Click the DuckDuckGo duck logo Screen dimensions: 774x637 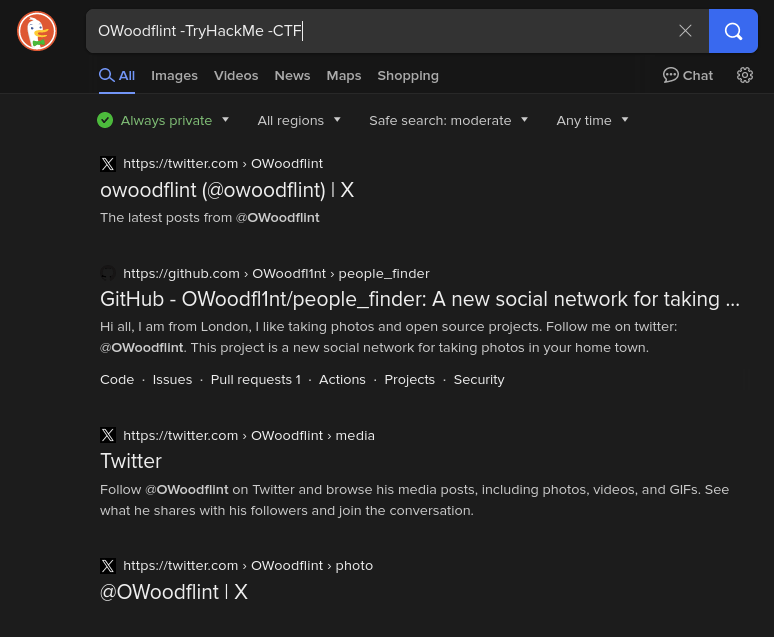coord(37,31)
